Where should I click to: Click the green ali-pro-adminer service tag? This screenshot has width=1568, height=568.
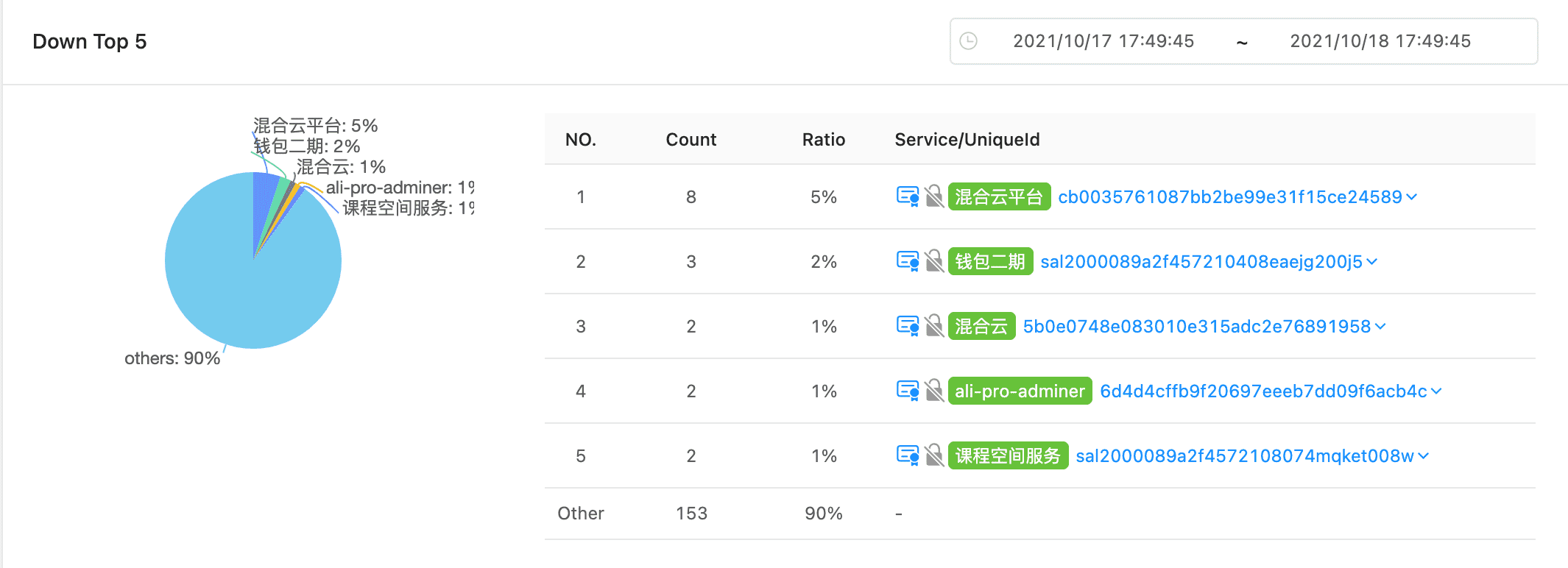pos(1020,391)
